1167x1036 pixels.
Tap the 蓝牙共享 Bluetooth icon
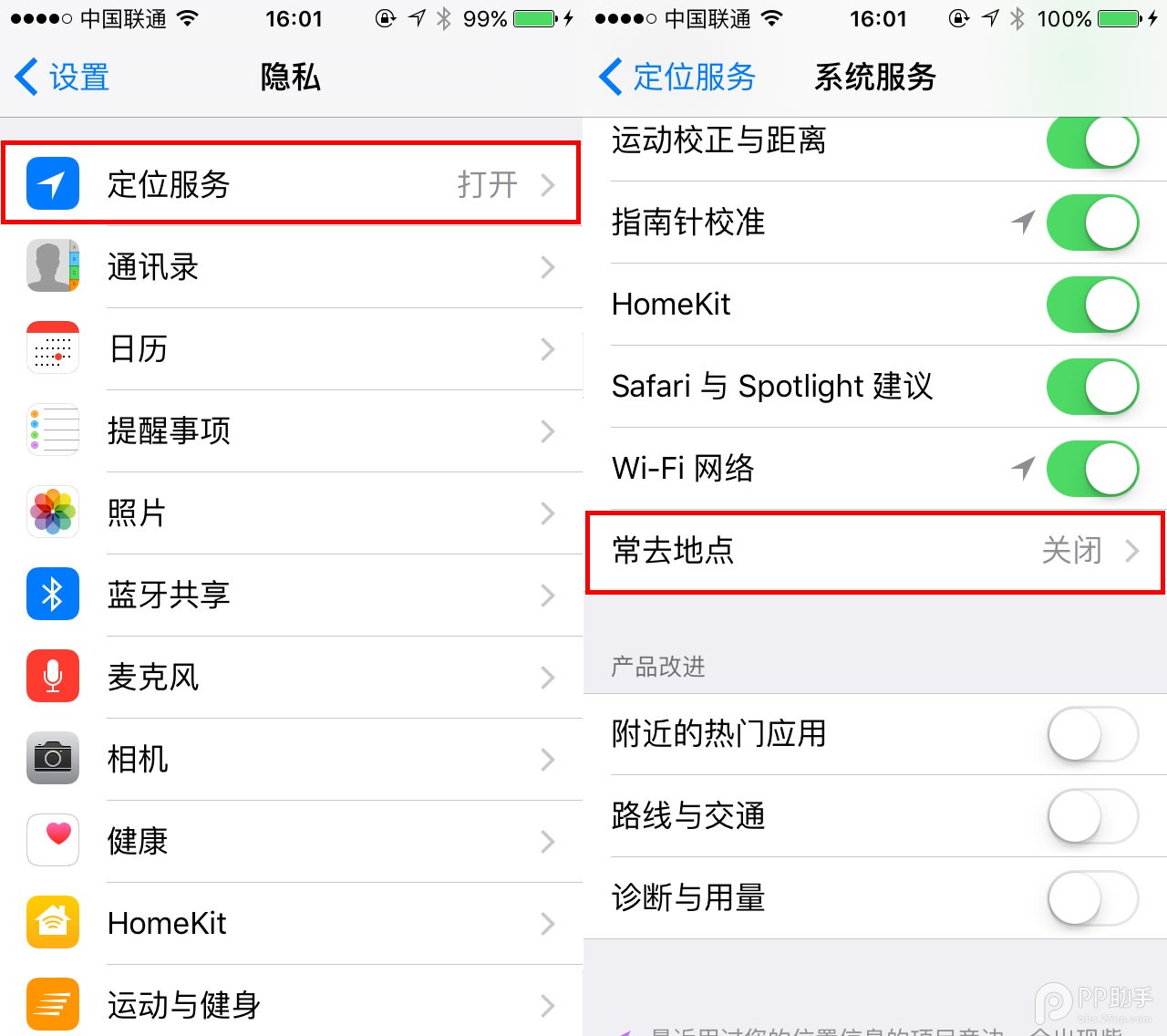pyautogui.click(x=53, y=595)
